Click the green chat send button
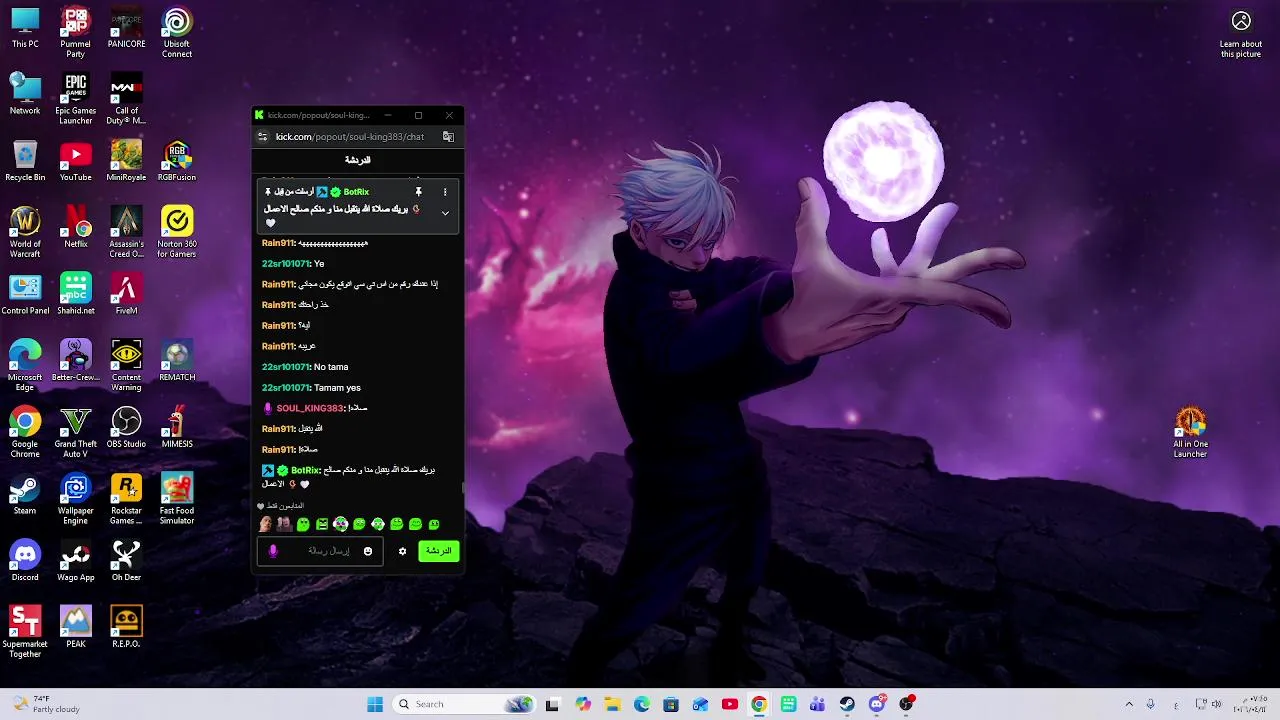The height and width of the screenshot is (720, 1280). pyautogui.click(x=439, y=551)
